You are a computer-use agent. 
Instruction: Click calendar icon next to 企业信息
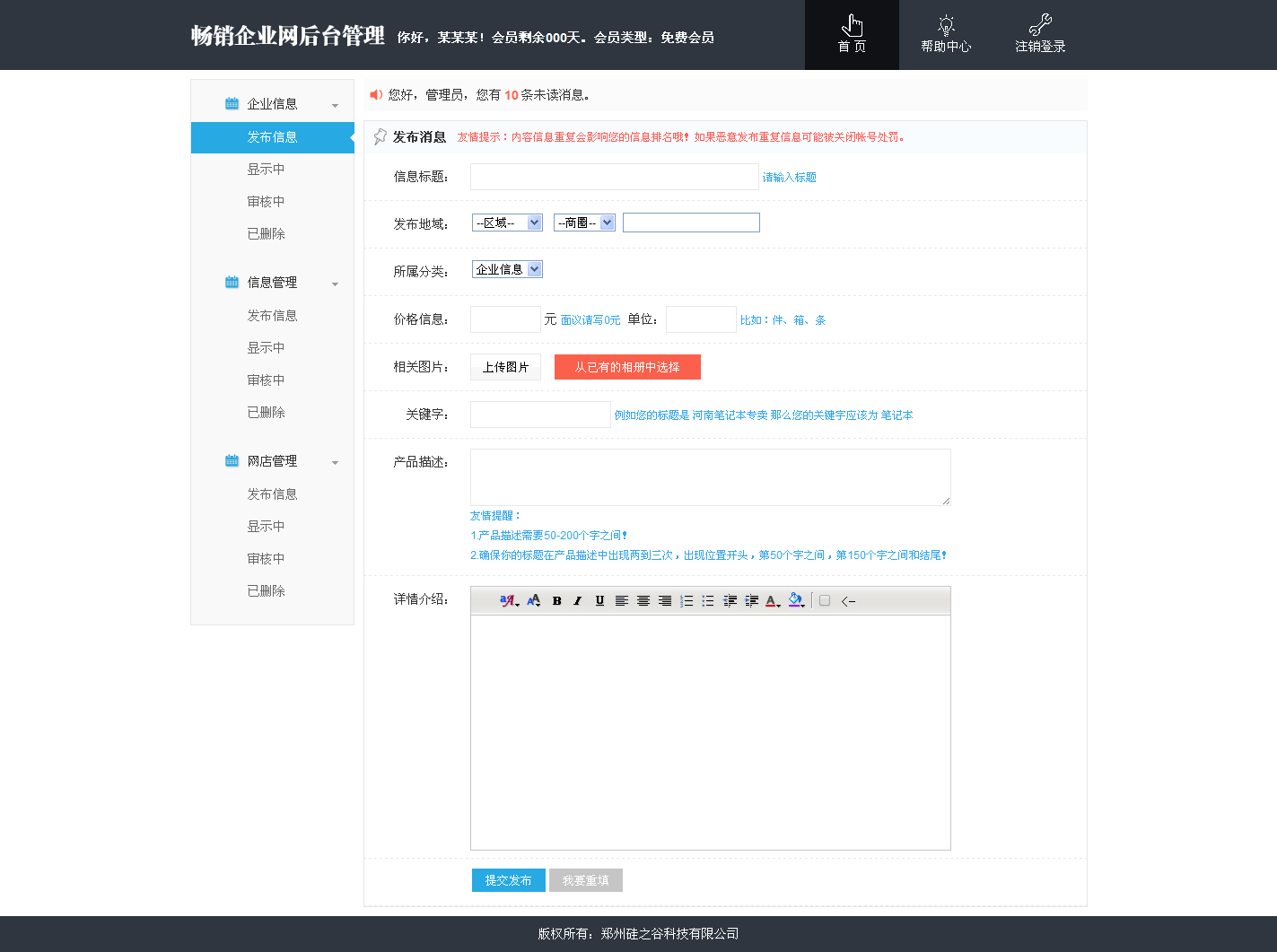pyautogui.click(x=232, y=103)
